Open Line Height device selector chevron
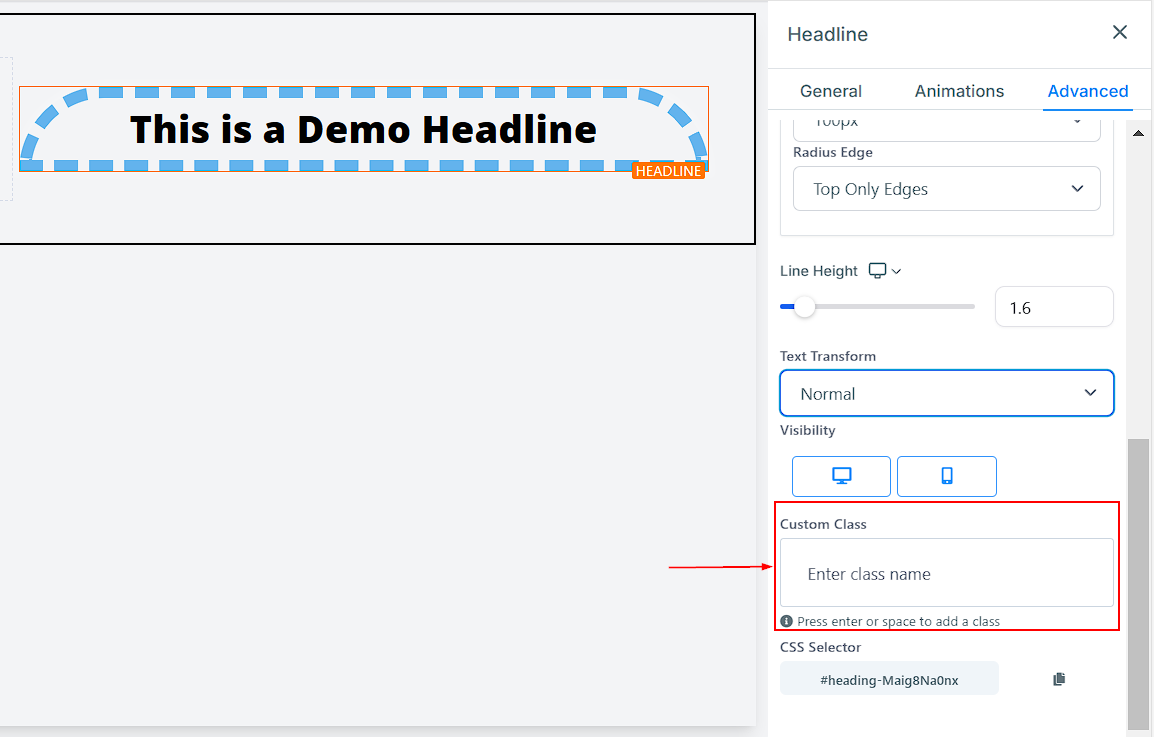1154x737 pixels. click(896, 272)
